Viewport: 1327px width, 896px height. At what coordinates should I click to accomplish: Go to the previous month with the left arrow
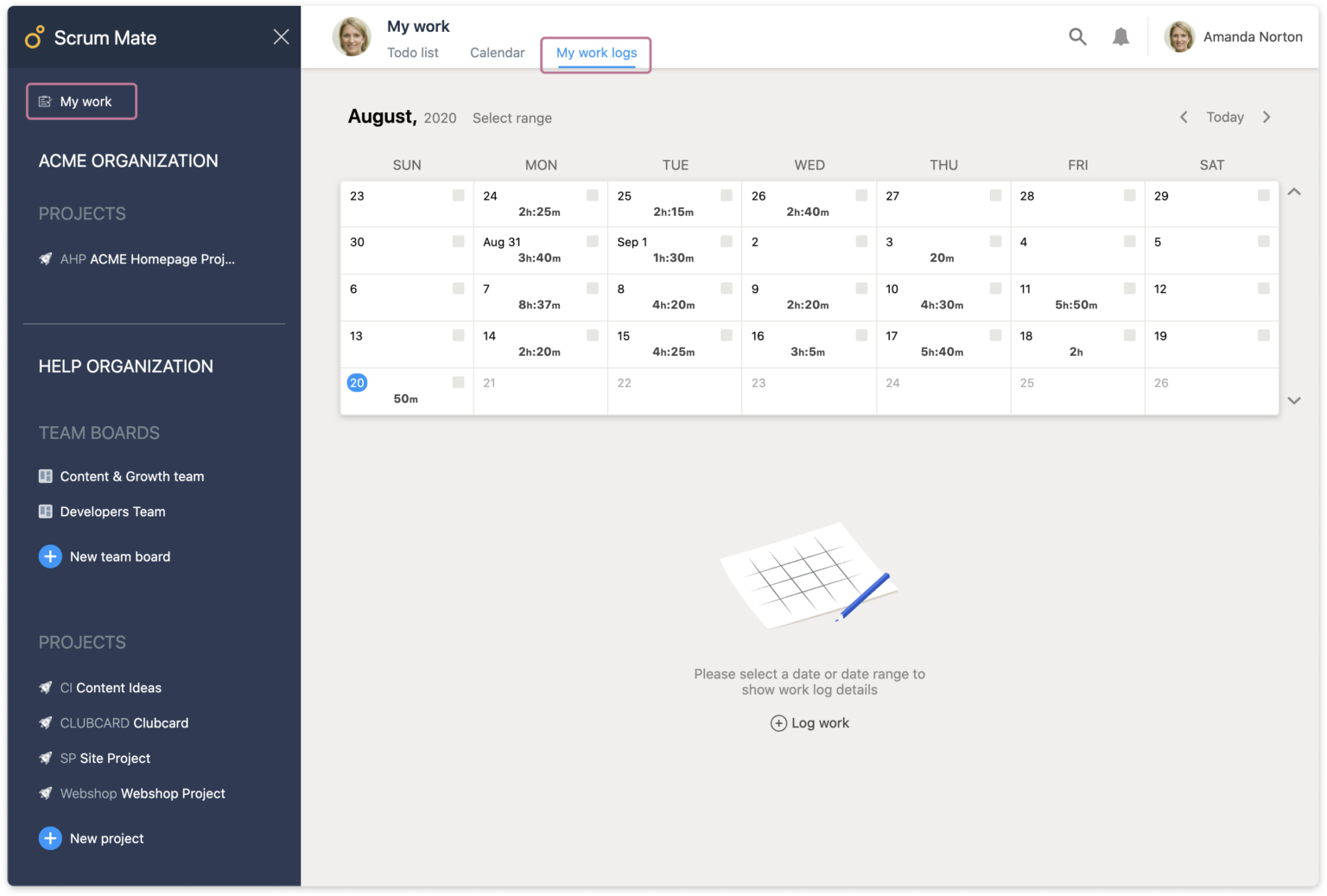pos(1183,117)
